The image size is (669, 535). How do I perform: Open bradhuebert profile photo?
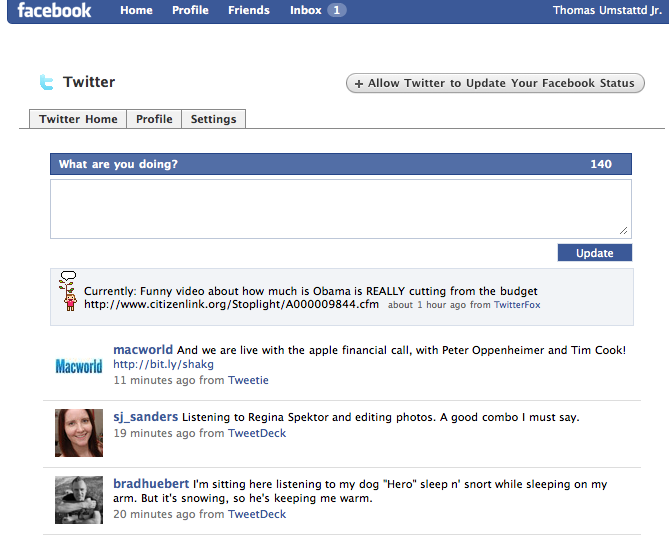79,500
